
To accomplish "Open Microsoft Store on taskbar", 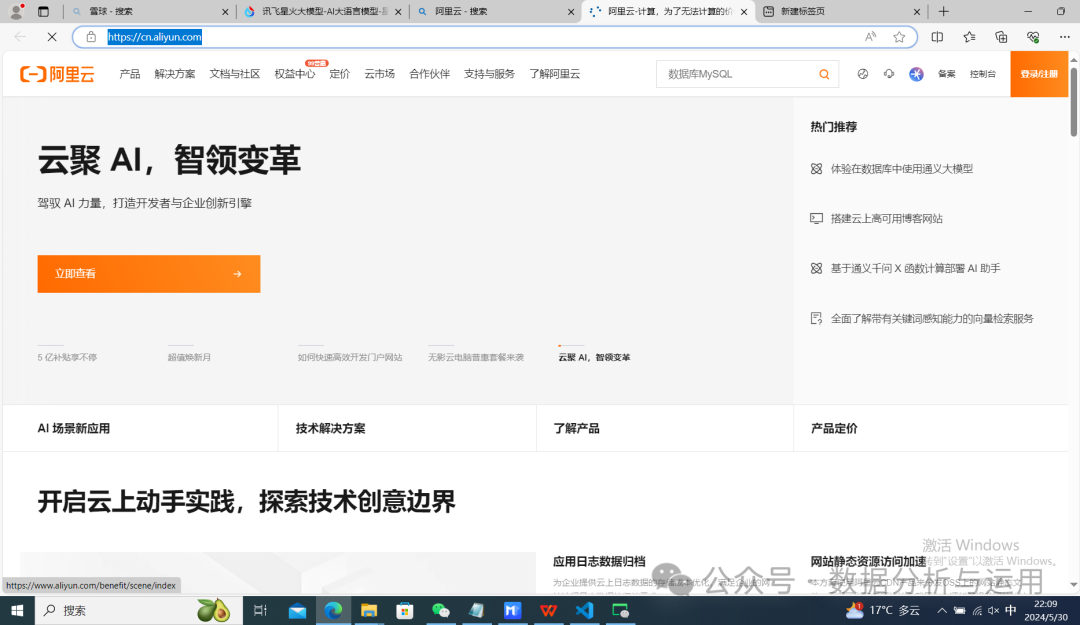I will click(x=405, y=611).
